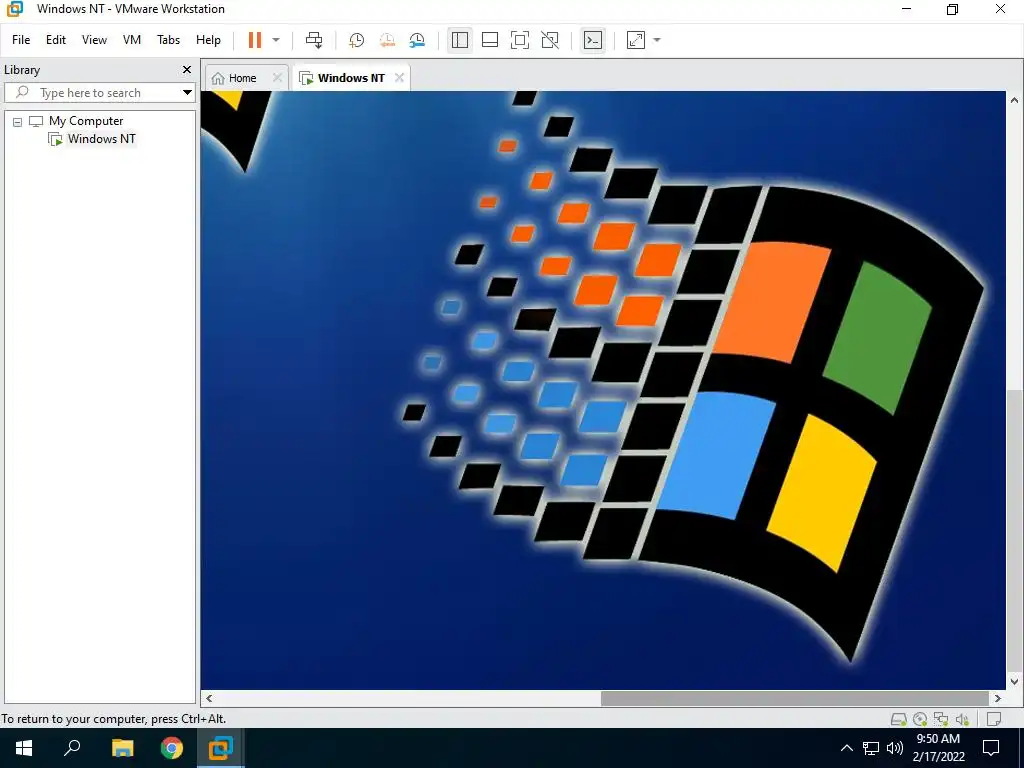The height and width of the screenshot is (768, 1024).
Task: Click the host volume tray icon
Action: (895, 748)
